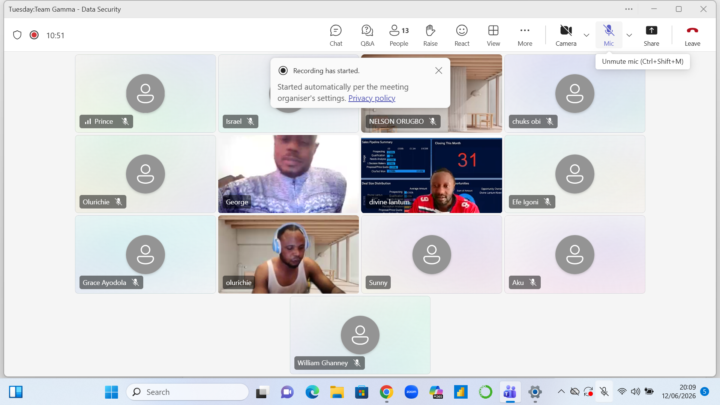Raise your hand in the meeting
This screenshot has width=720, height=405.
(x=430, y=35)
